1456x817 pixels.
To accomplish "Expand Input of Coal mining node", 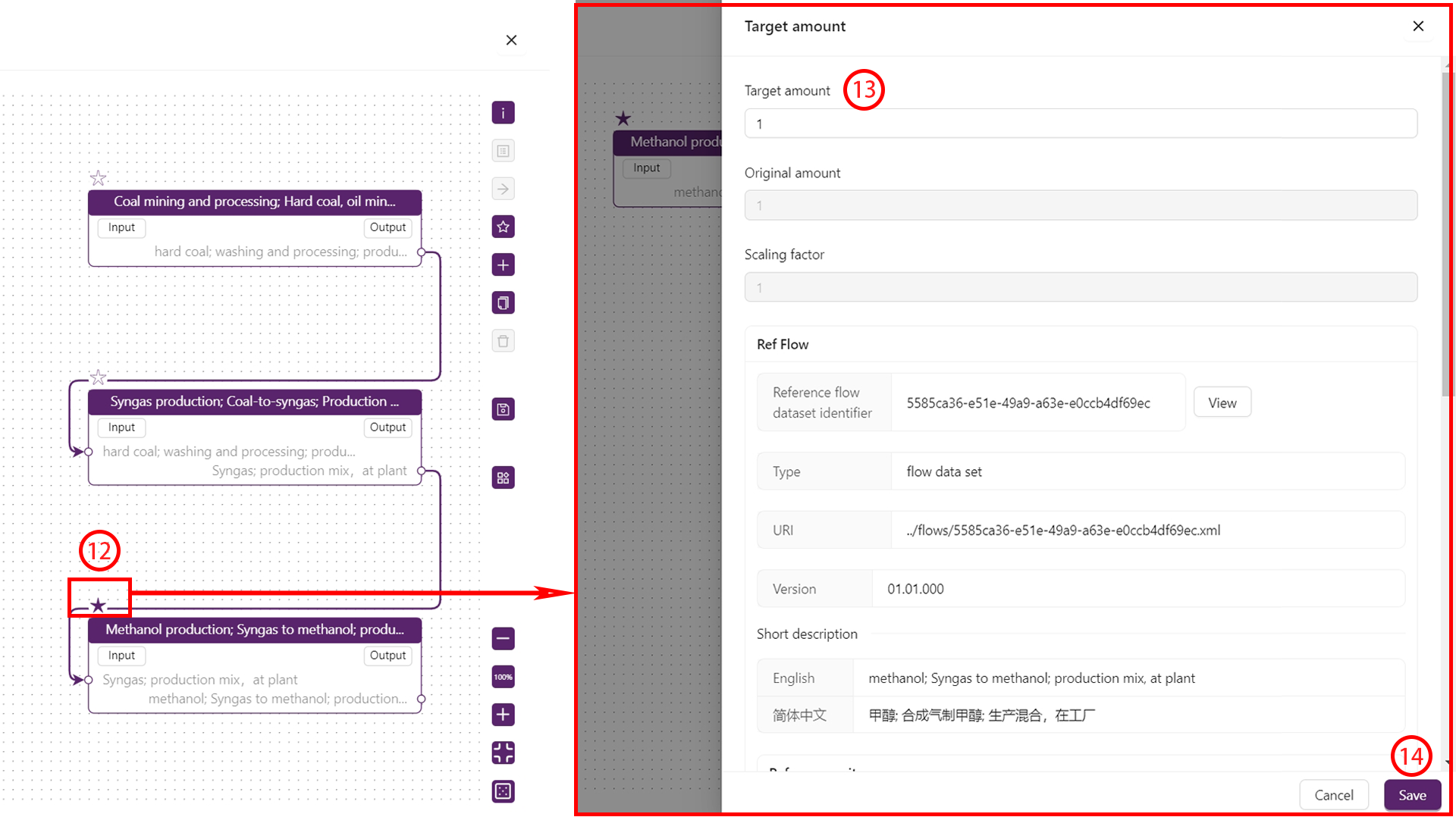I will click(x=121, y=227).
